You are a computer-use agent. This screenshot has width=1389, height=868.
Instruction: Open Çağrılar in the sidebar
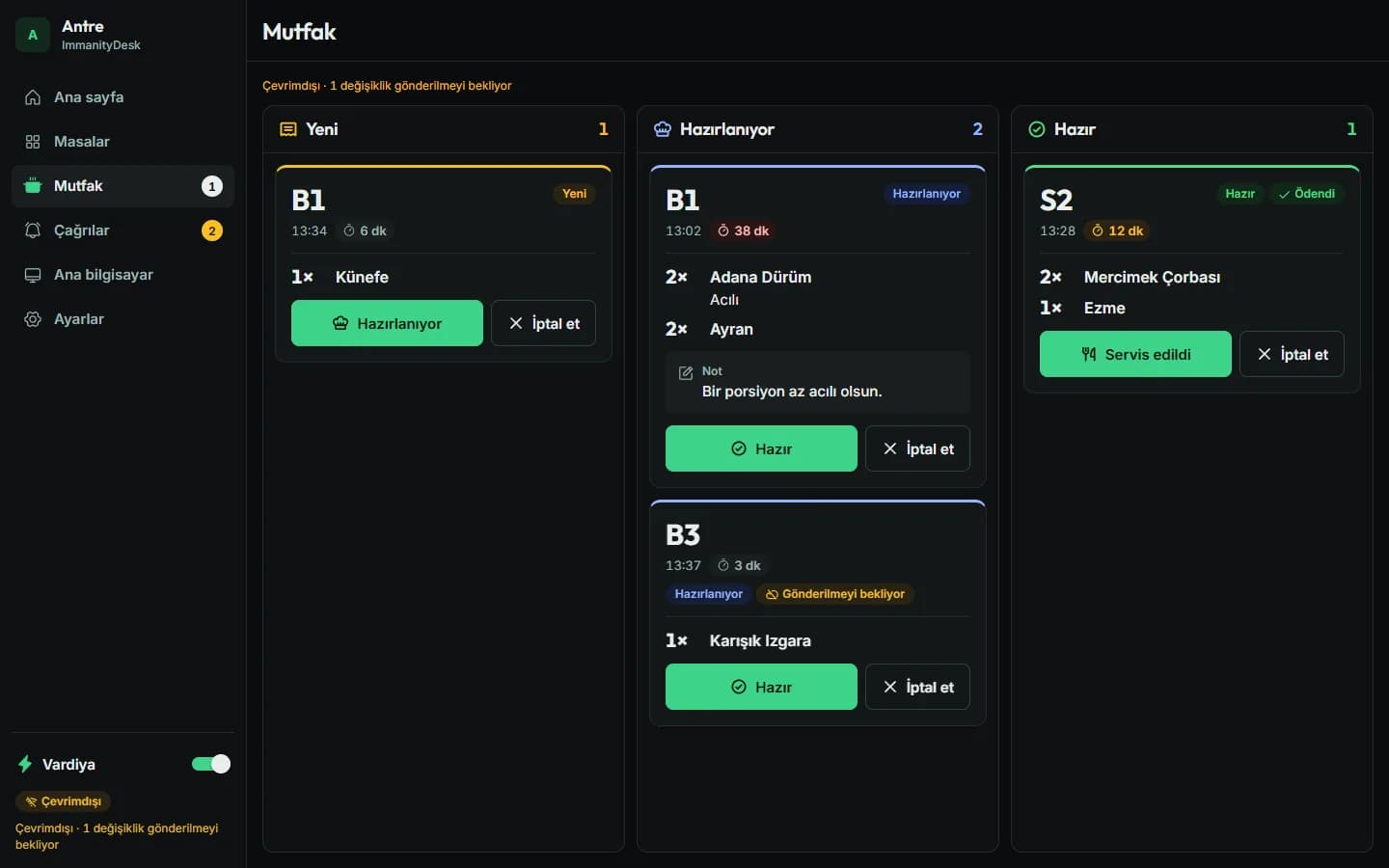click(x=123, y=231)
